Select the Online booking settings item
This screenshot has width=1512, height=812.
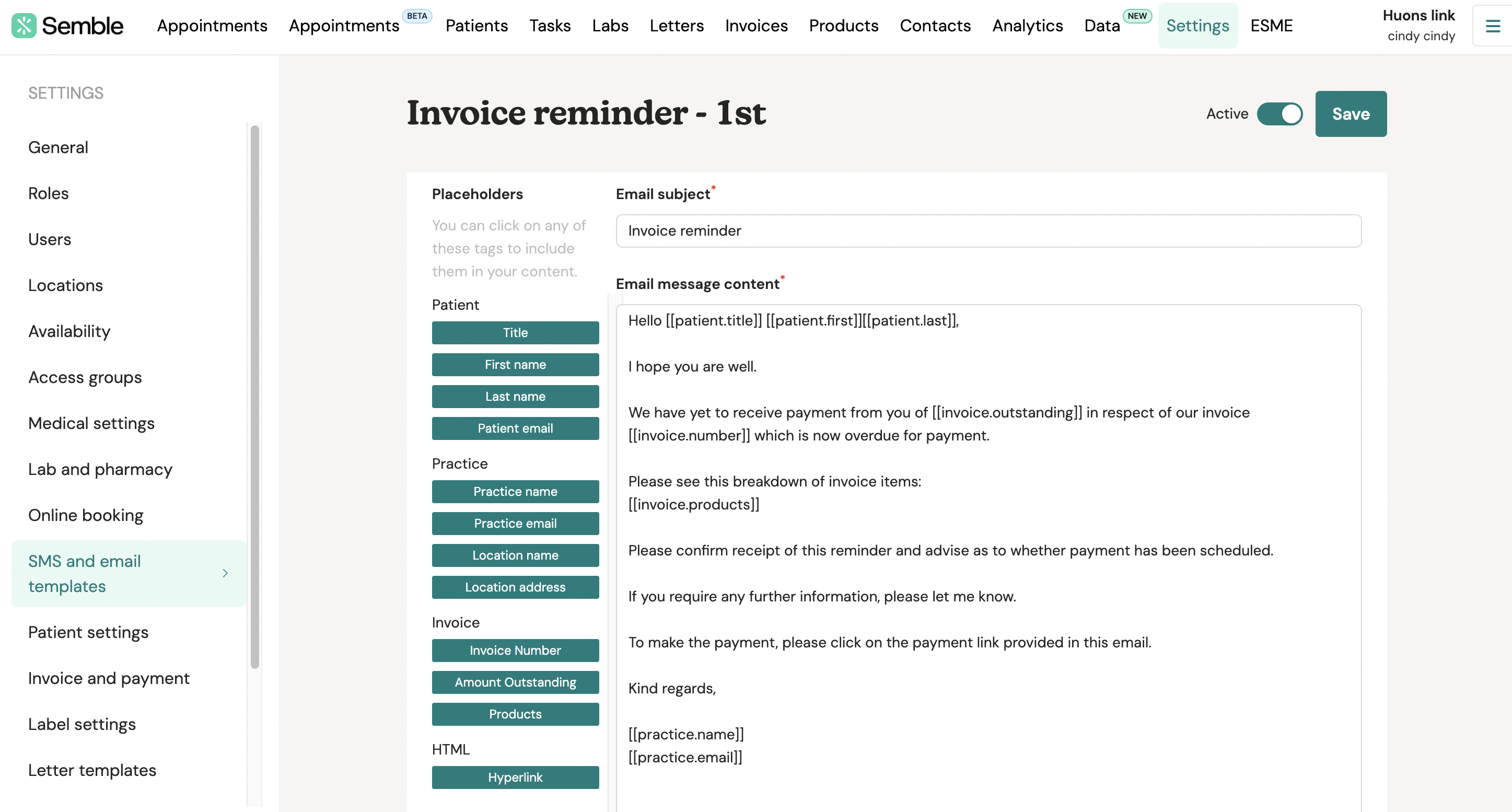pos(86,515)
